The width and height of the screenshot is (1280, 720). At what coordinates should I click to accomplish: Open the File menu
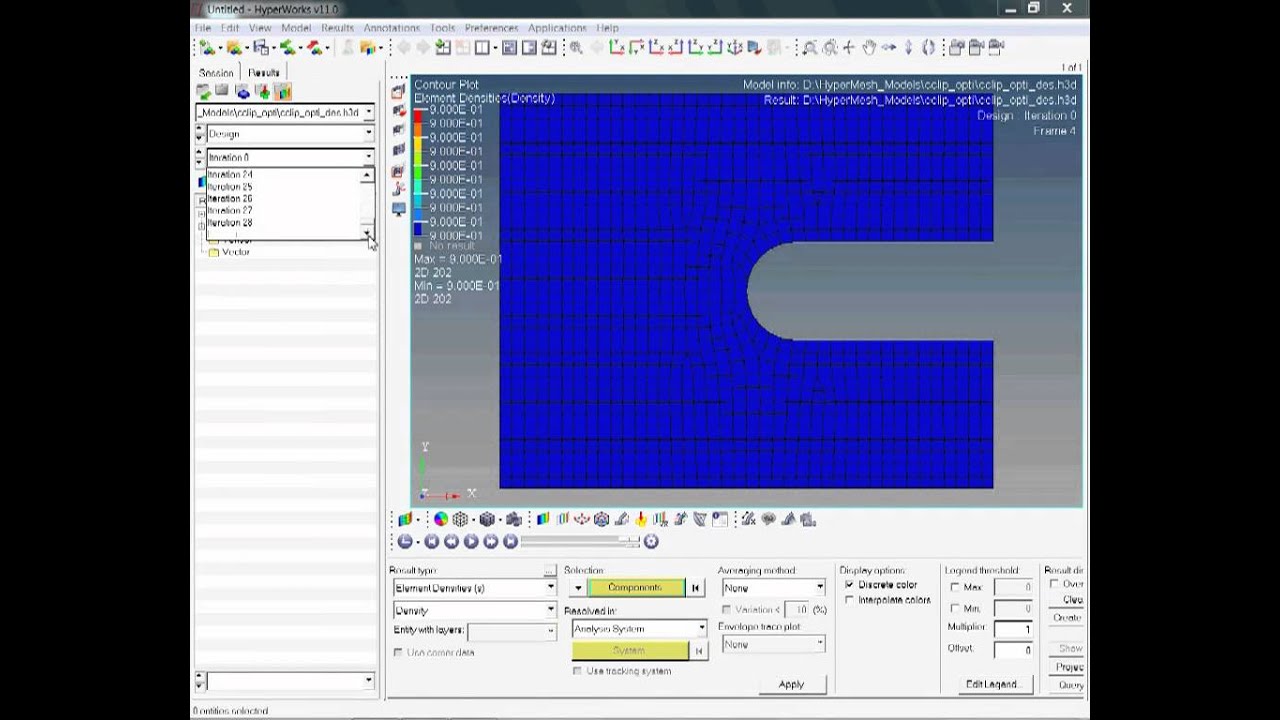(203, 28)
